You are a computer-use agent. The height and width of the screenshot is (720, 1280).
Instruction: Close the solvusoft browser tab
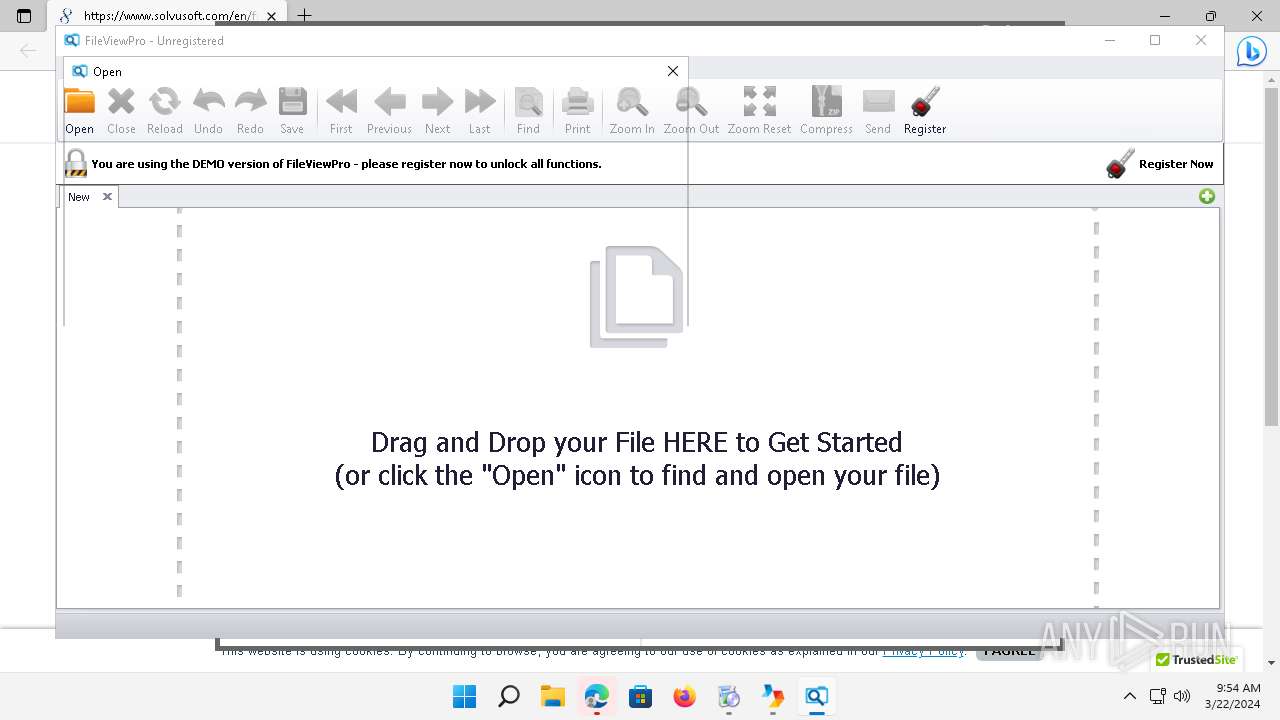271,16
